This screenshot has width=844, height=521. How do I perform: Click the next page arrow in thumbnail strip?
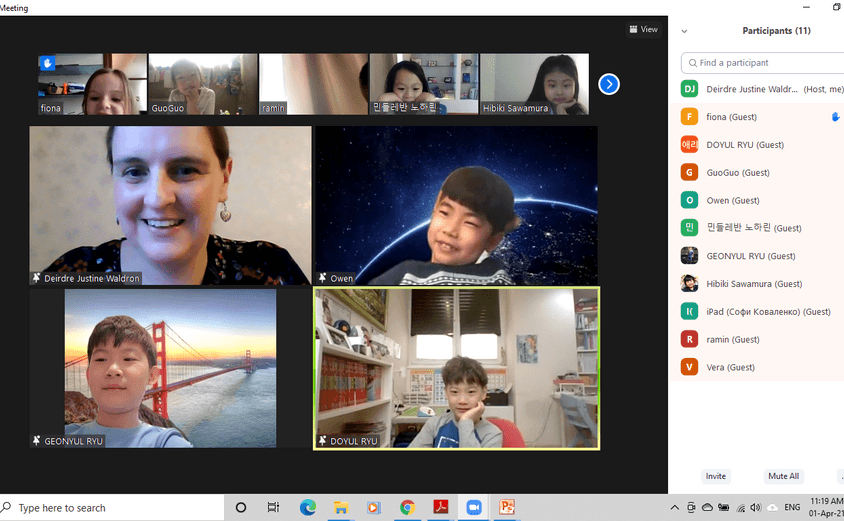[609, 85]
